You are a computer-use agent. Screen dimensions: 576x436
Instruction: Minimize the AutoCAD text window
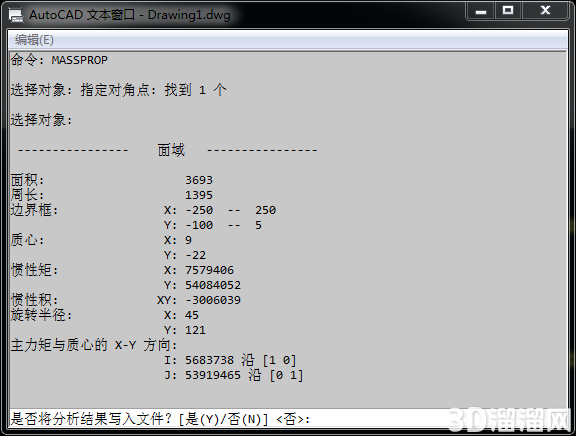pos(480,11)
